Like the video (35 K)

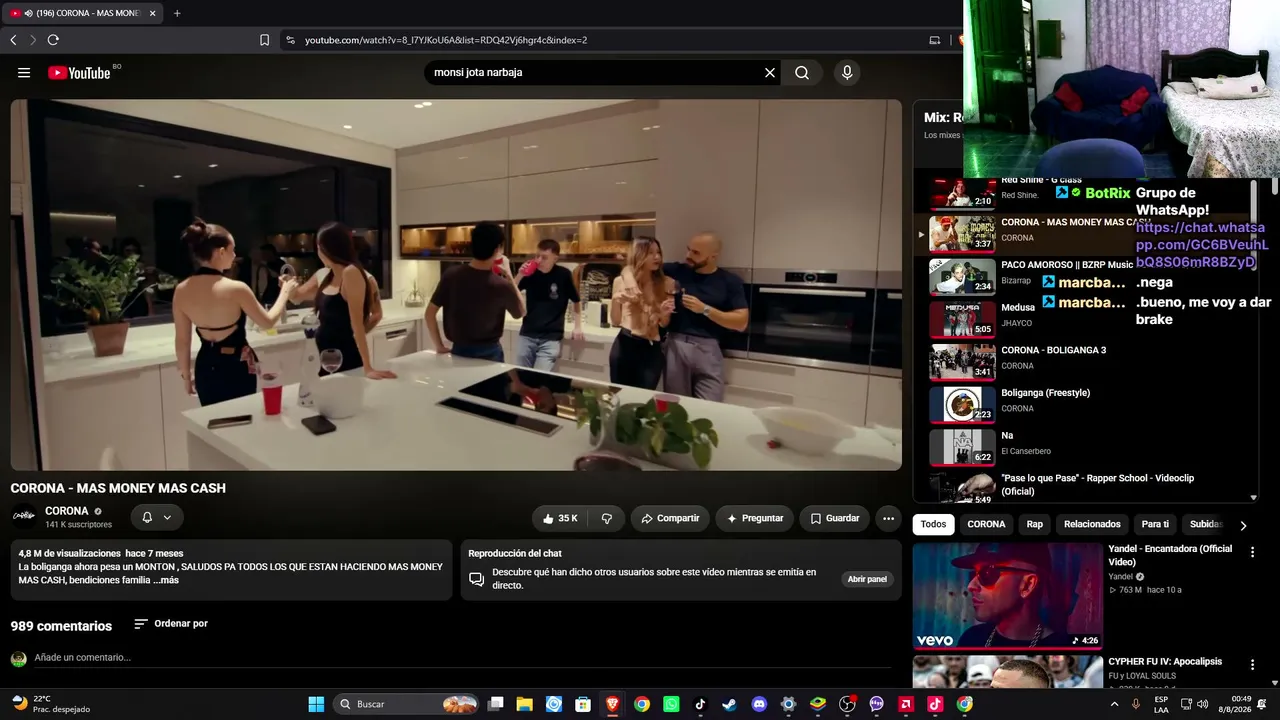coord(560,518)
